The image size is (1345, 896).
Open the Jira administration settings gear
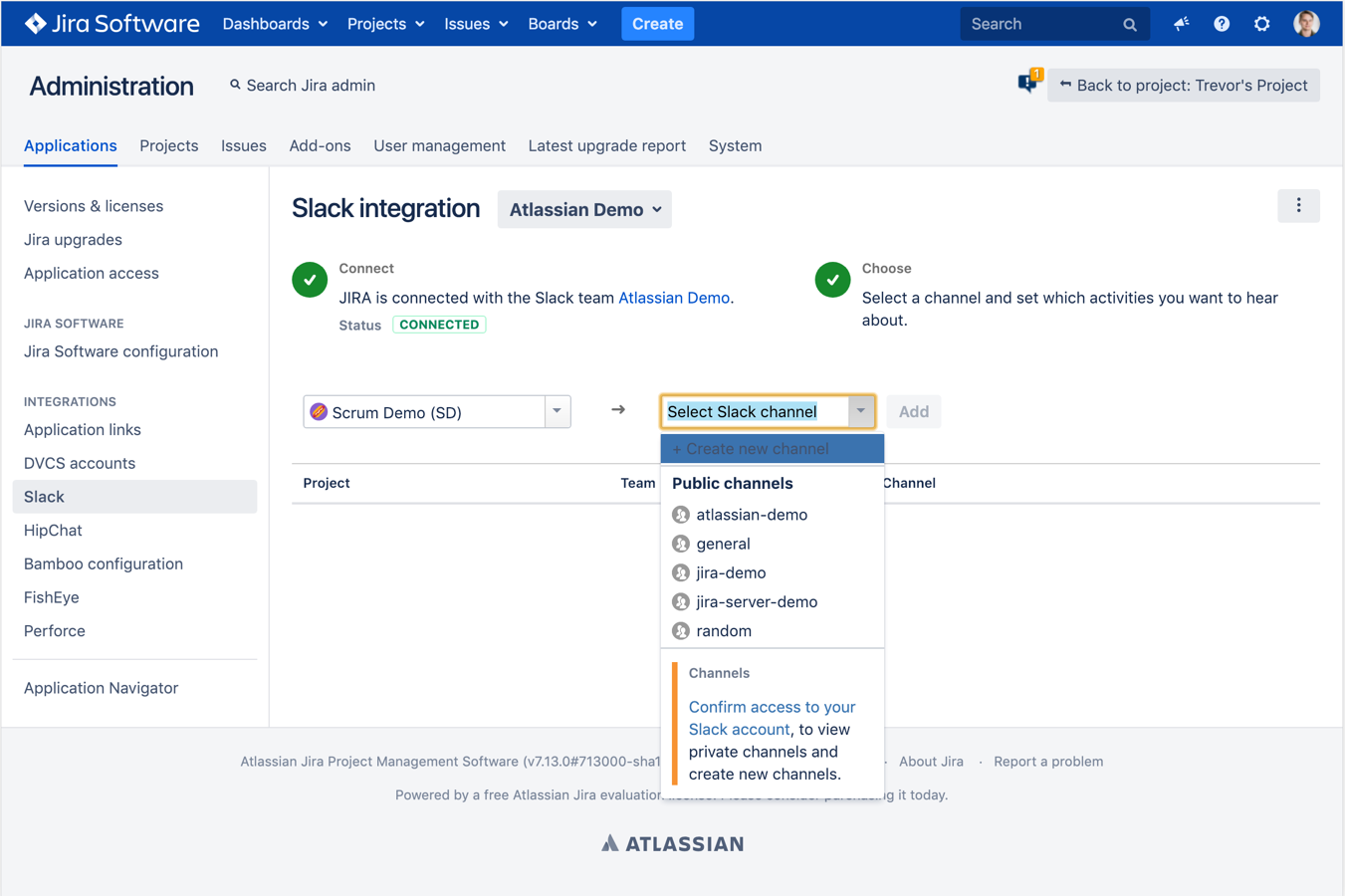point(1261,23)
